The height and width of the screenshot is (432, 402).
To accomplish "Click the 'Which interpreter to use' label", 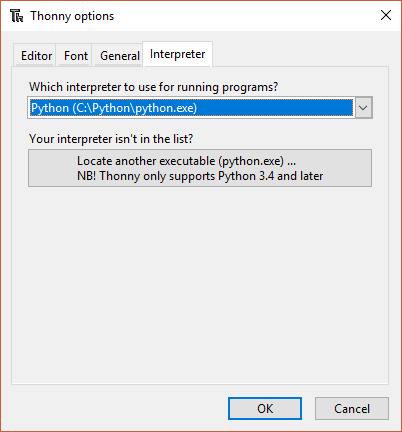I will (x=153, y=87).
